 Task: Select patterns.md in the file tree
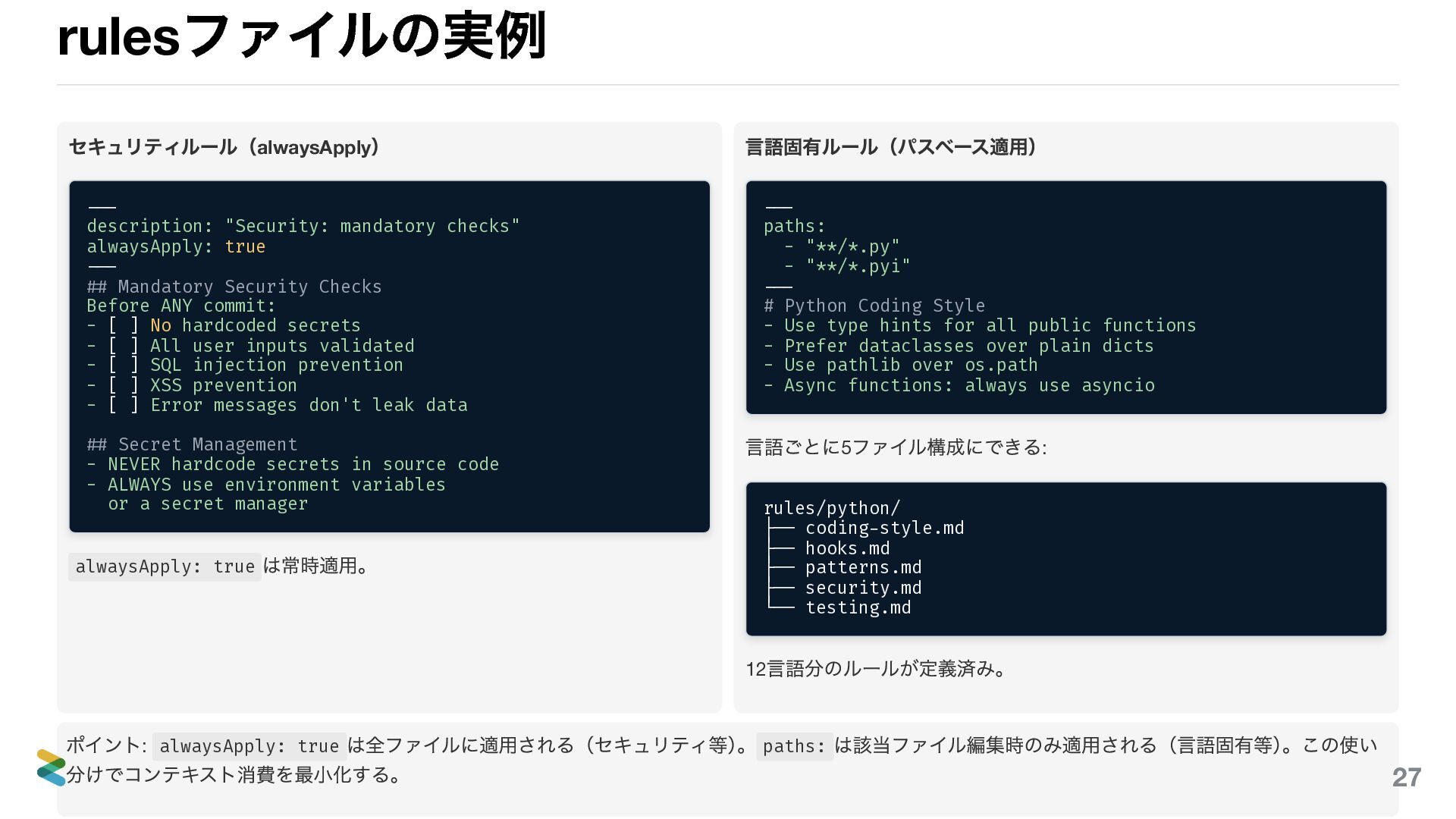tap(863, 568)
